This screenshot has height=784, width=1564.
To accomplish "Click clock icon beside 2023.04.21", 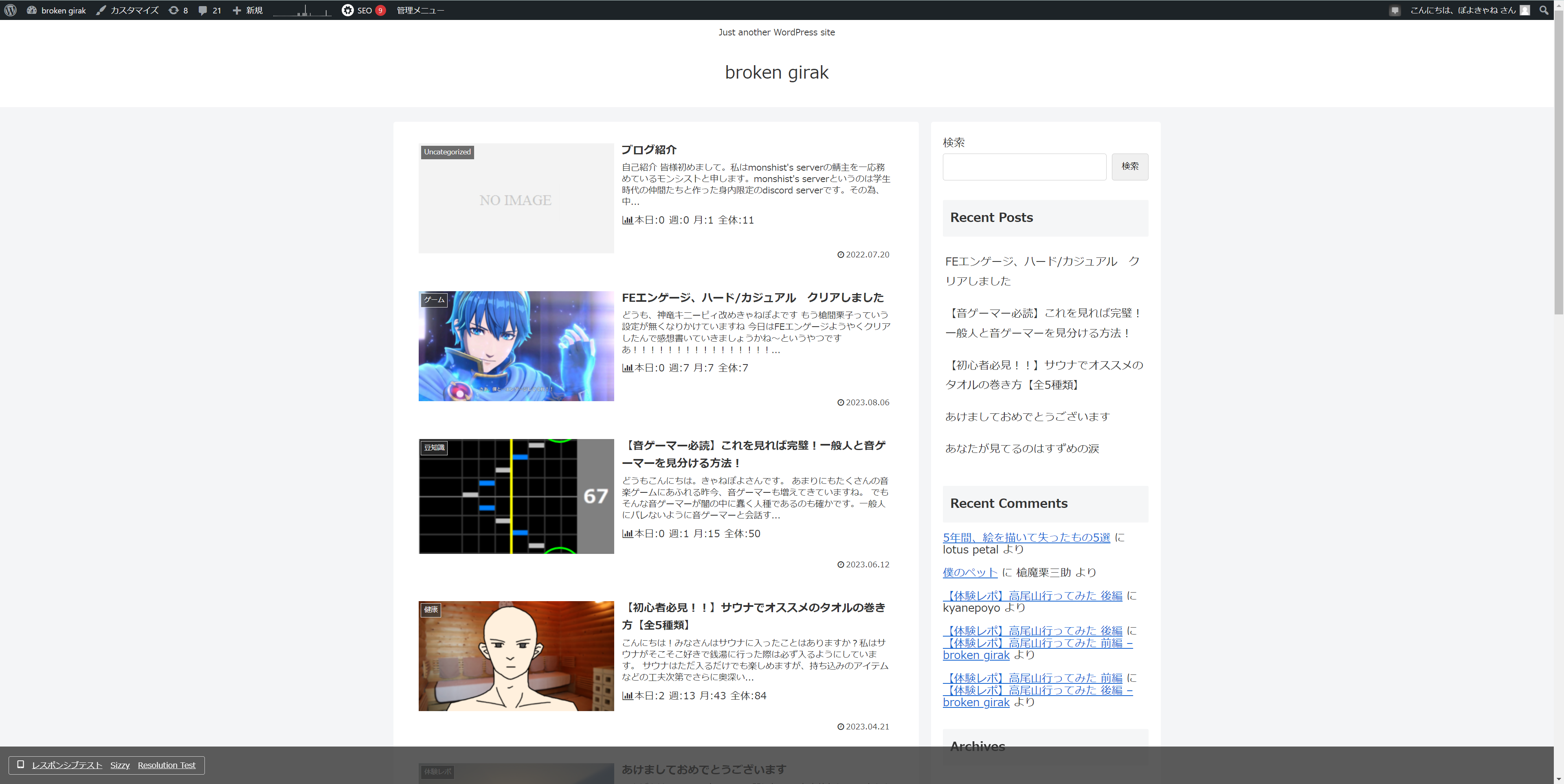I will pyautogui.click(x=840, y=727).
